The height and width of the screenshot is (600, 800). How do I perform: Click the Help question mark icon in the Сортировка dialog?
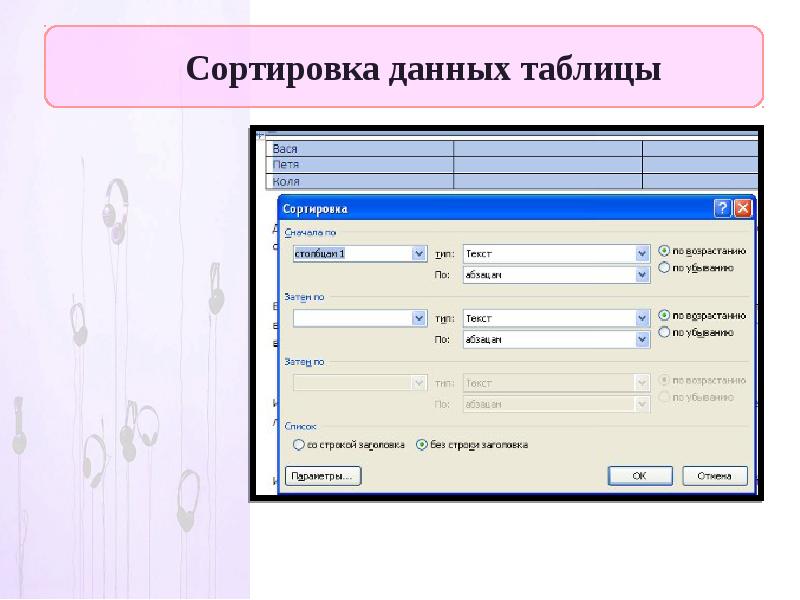click(722, 209)
